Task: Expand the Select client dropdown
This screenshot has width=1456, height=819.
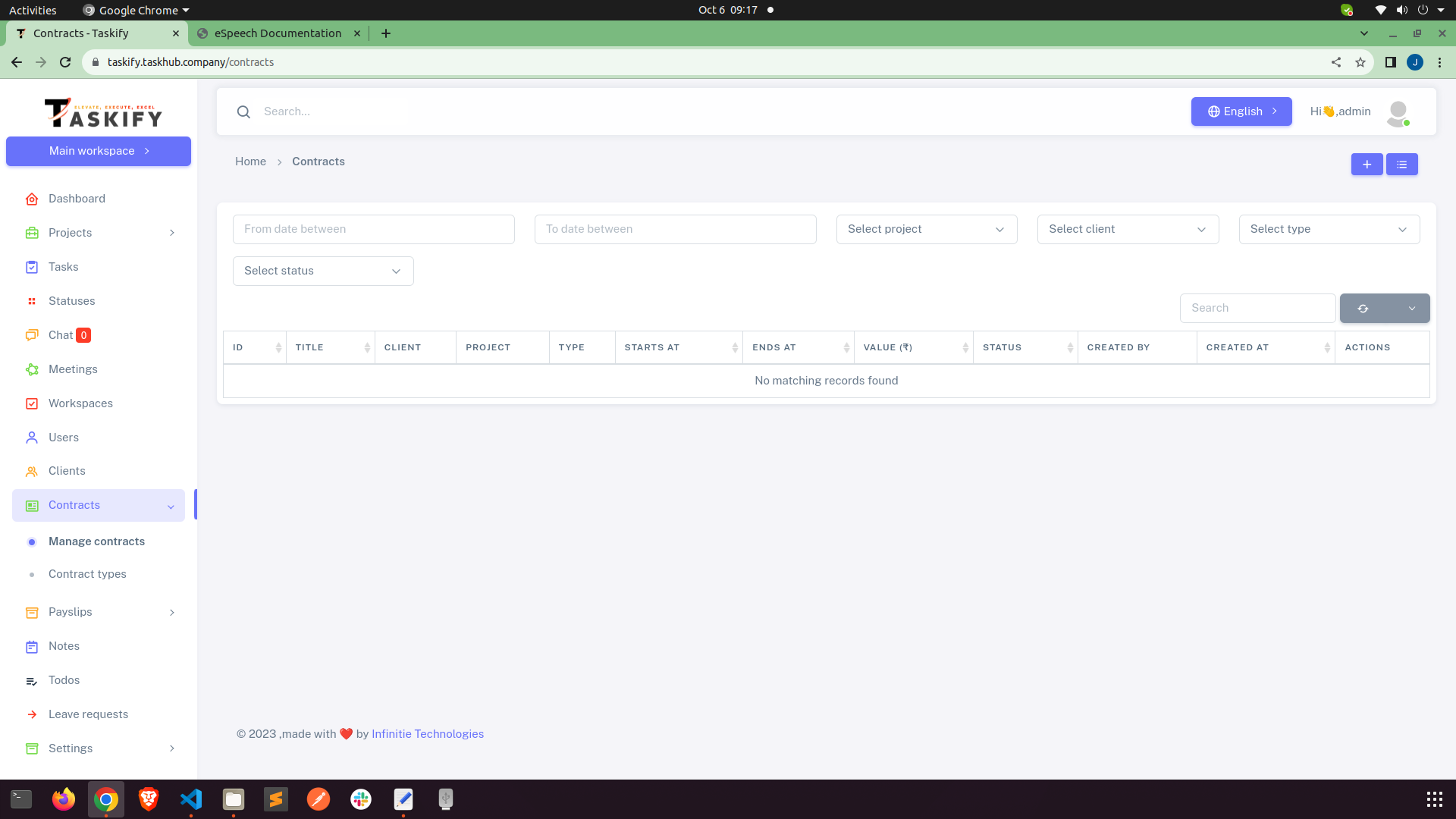Action: pyautogui.click(x=1127, y=229)
